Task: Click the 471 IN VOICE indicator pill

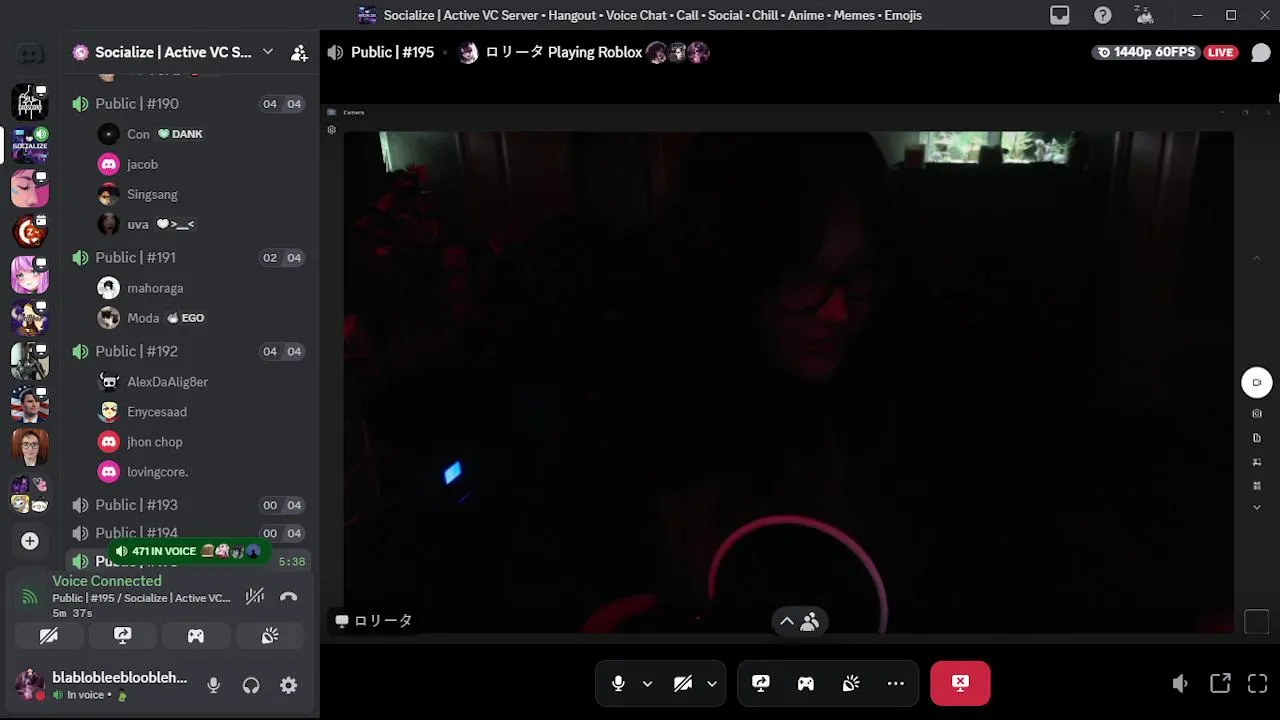Action: point(188,551)
